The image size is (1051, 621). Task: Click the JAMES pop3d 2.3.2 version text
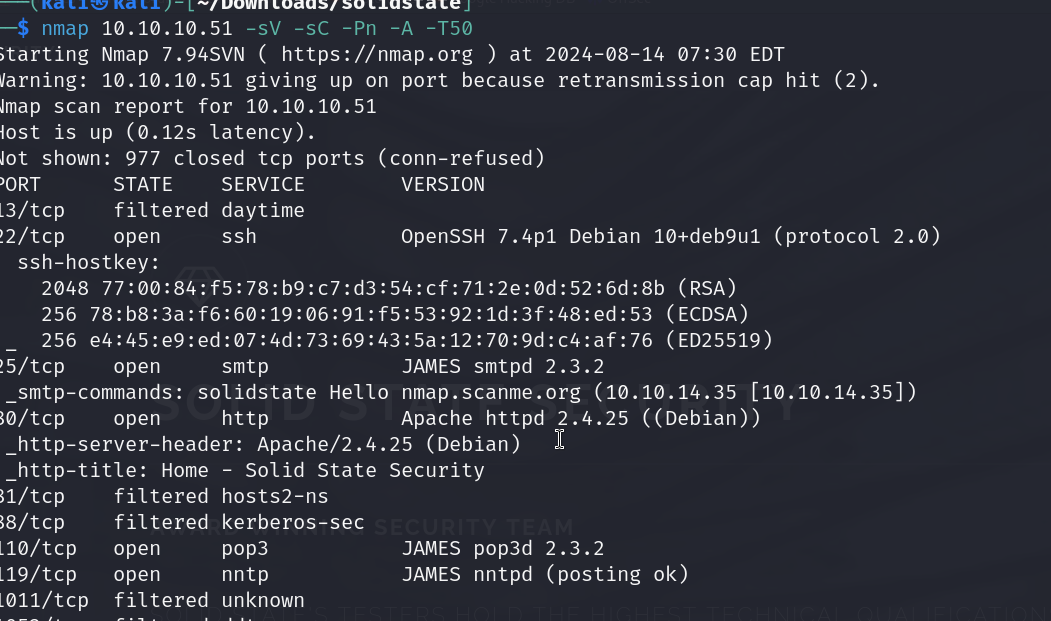[516, 548]
